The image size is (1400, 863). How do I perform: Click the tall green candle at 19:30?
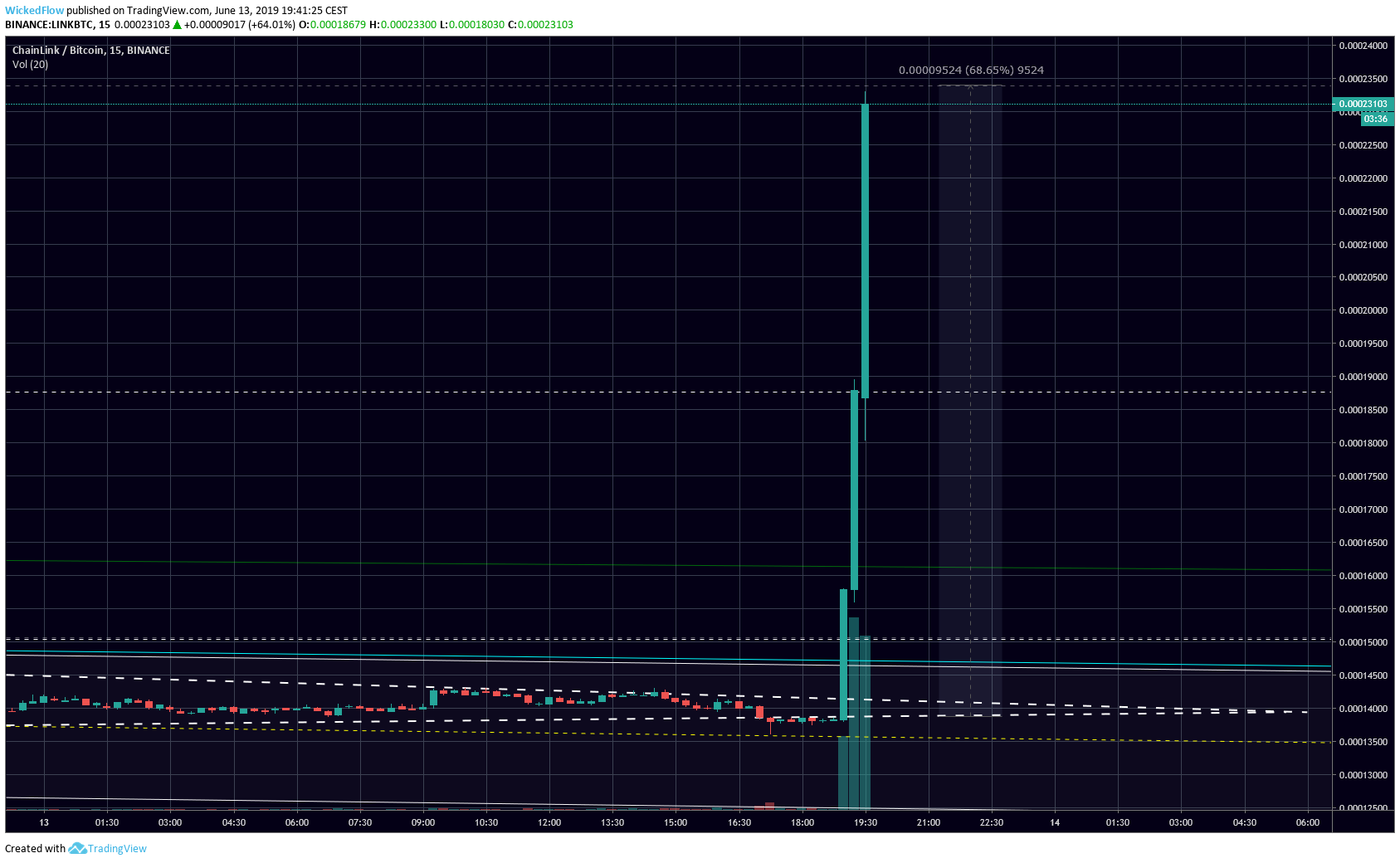coord(866,251)
